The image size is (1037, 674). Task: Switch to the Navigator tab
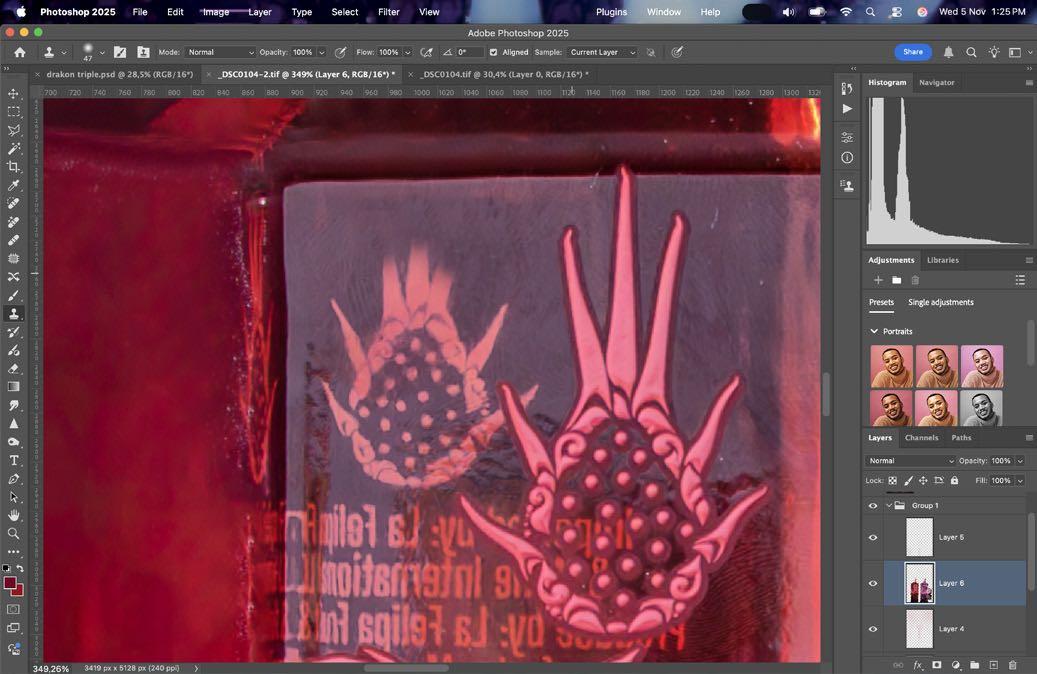click(936, 83)
